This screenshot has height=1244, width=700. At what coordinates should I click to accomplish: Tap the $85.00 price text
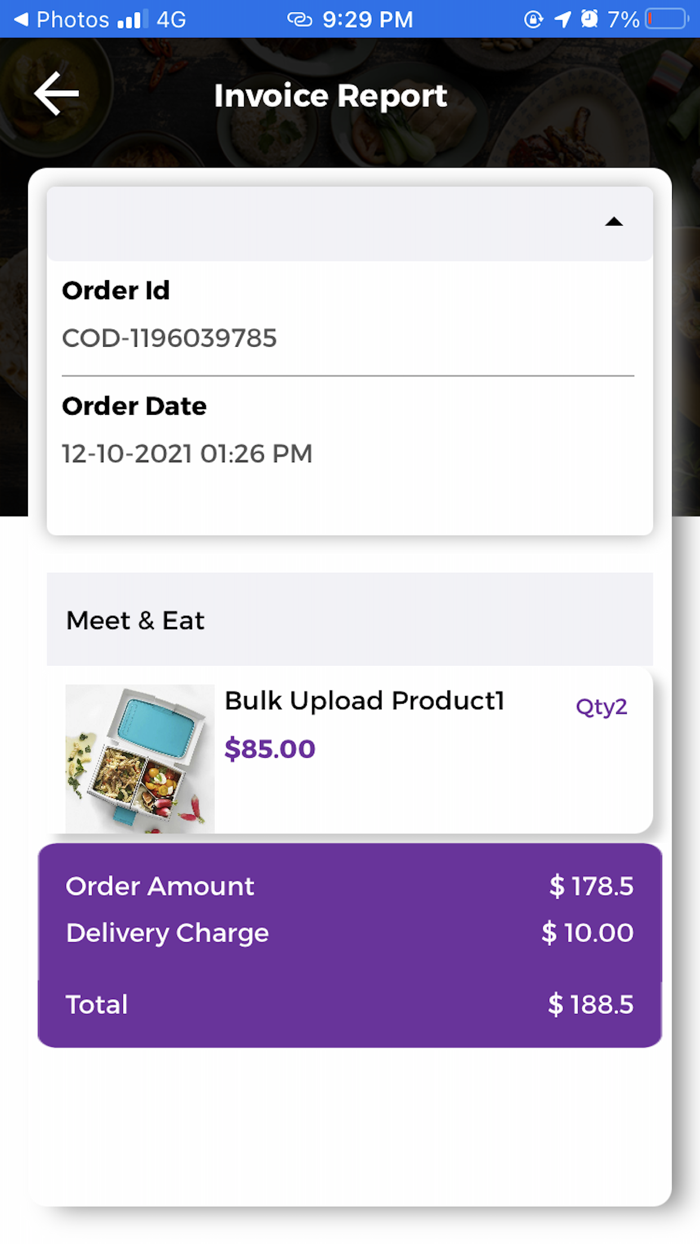(x=270, y=748)
